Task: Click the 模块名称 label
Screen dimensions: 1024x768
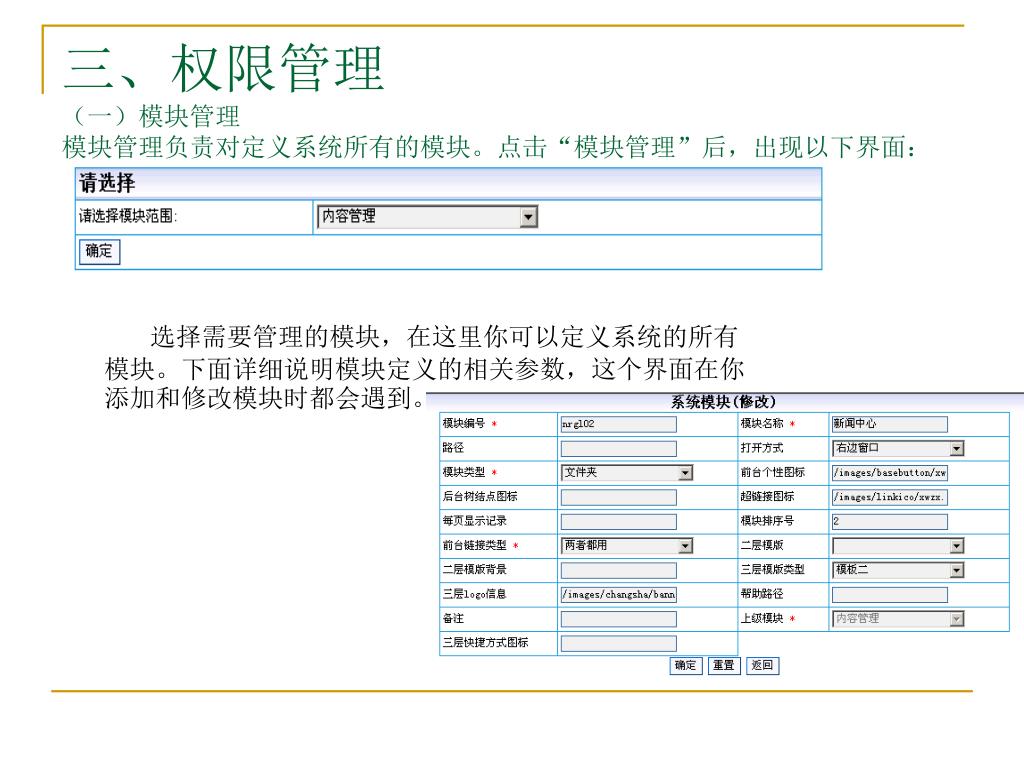Action: 761,424
